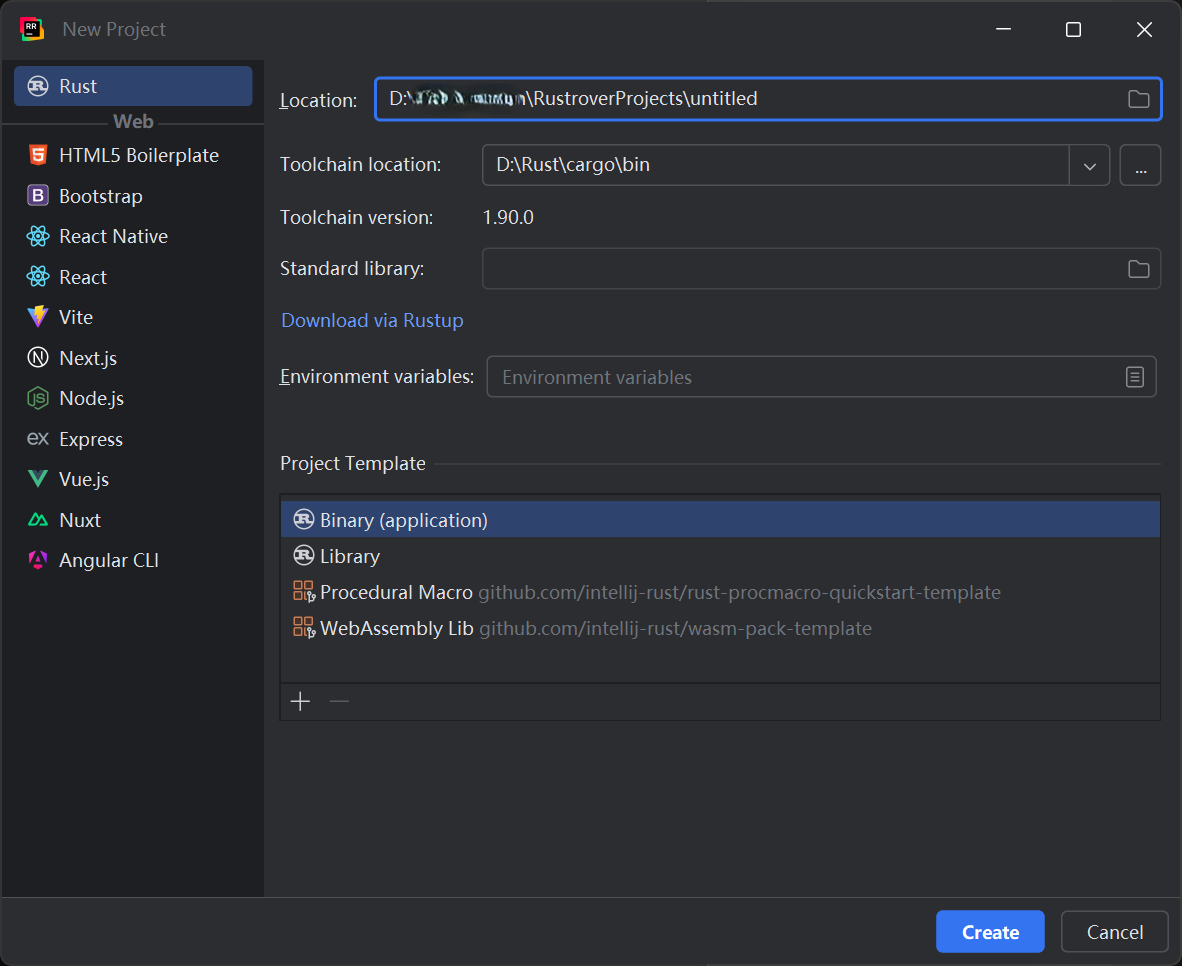Open the Environment variables editor icon
The height and width of the screenshot is (966, 1182).
[x=1134, y=377]
